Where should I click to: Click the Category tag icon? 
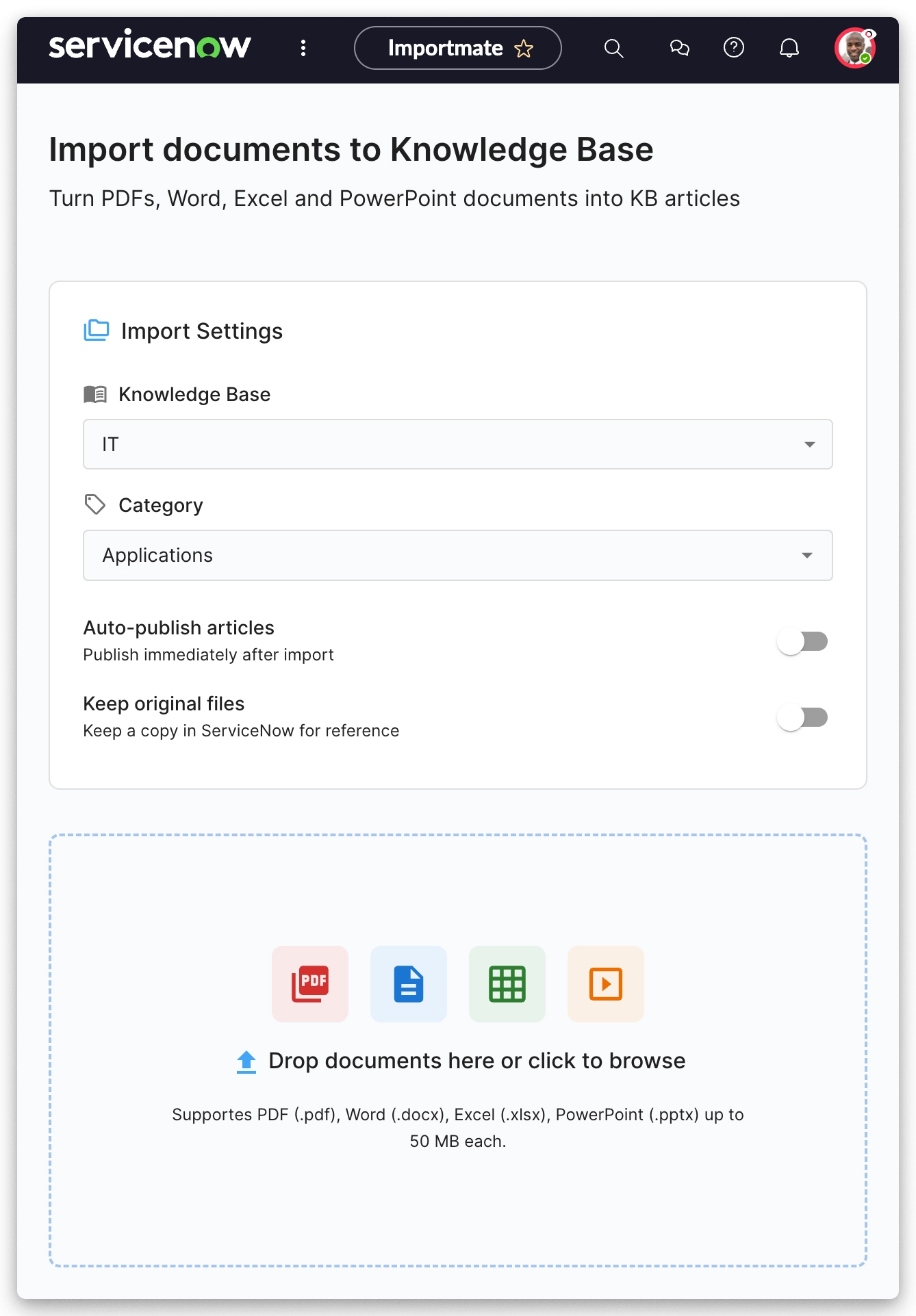coord(95,504)
